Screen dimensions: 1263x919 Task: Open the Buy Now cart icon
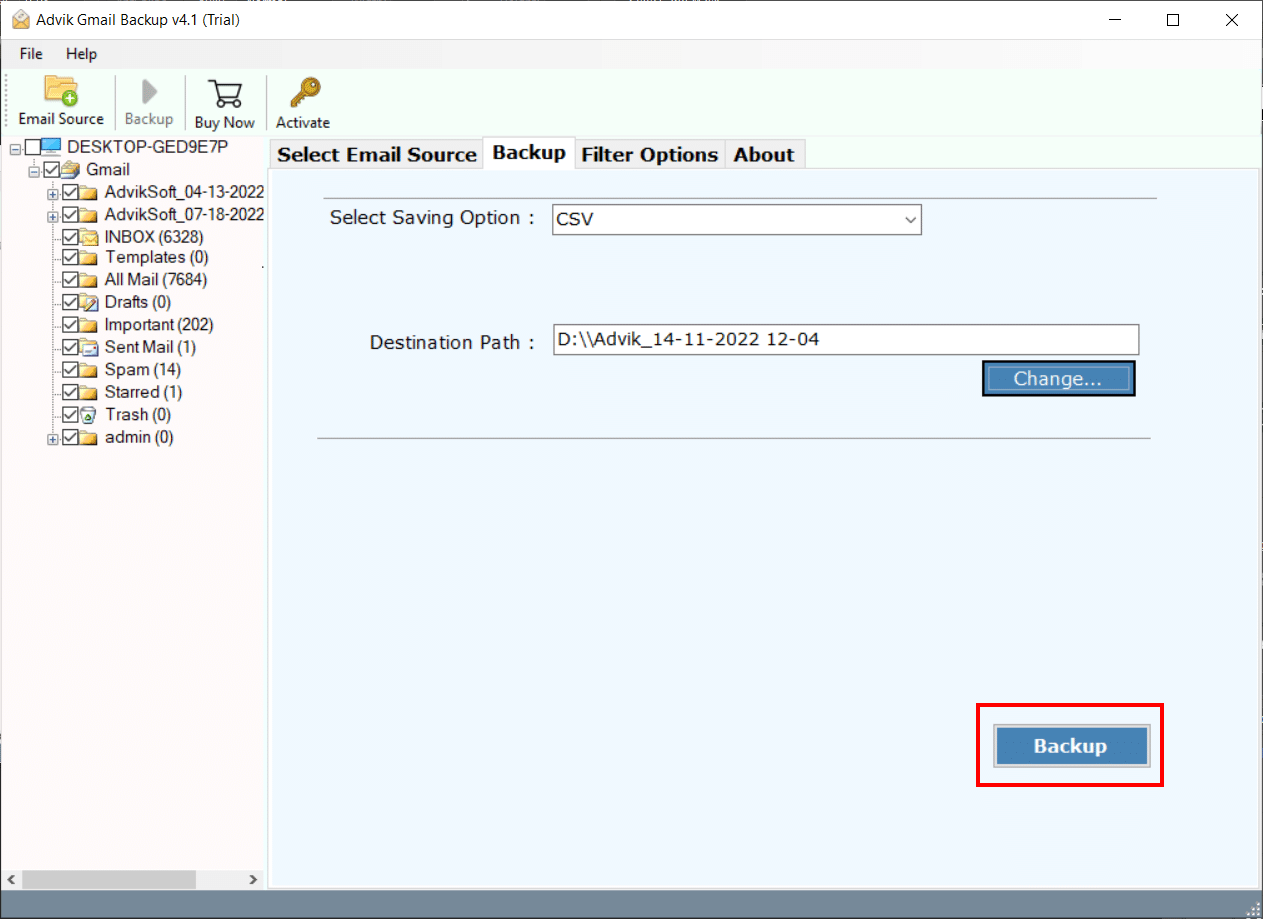pos(225,94)
